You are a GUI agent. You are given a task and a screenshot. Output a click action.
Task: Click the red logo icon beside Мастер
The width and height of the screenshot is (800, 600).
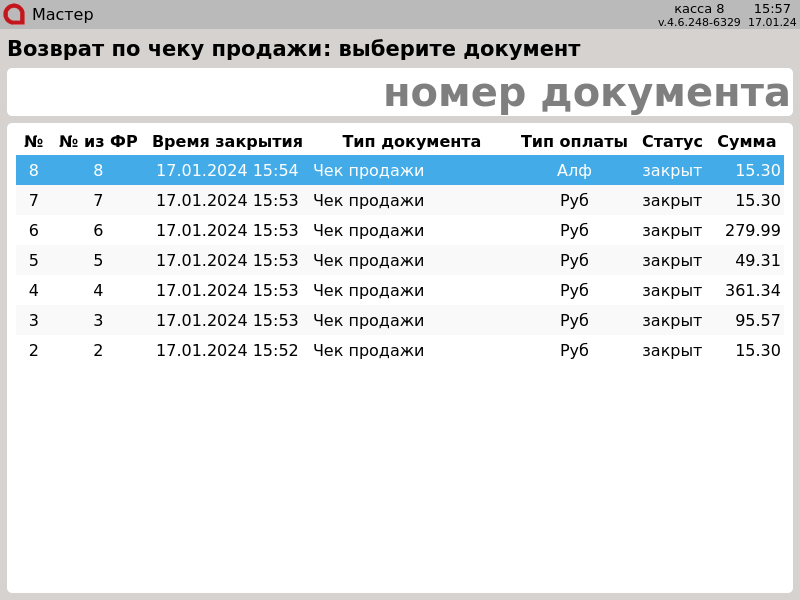tap(14, 14)
